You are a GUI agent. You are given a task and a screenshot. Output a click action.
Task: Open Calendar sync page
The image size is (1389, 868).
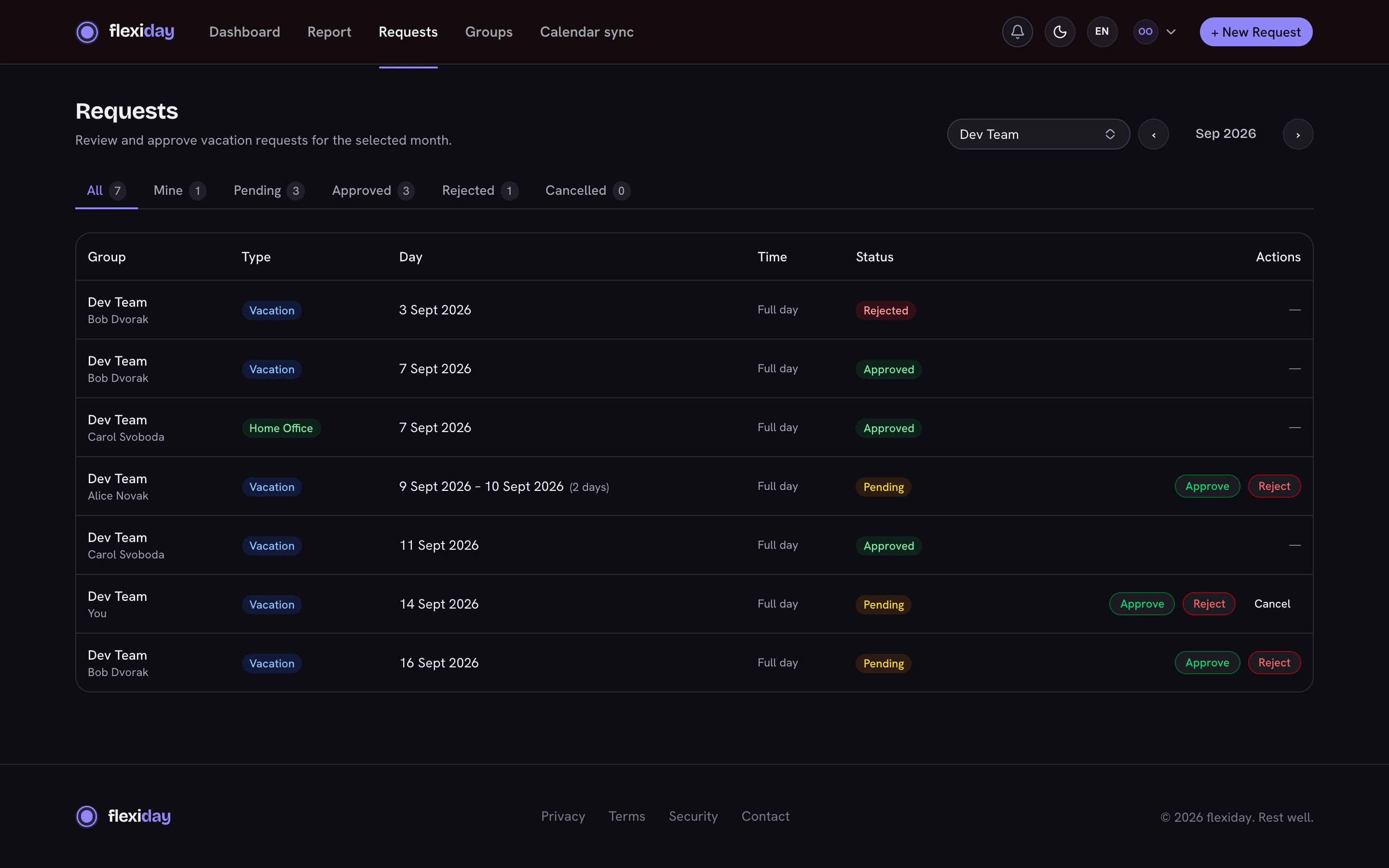pyautogui.click(x=586, y=31)
